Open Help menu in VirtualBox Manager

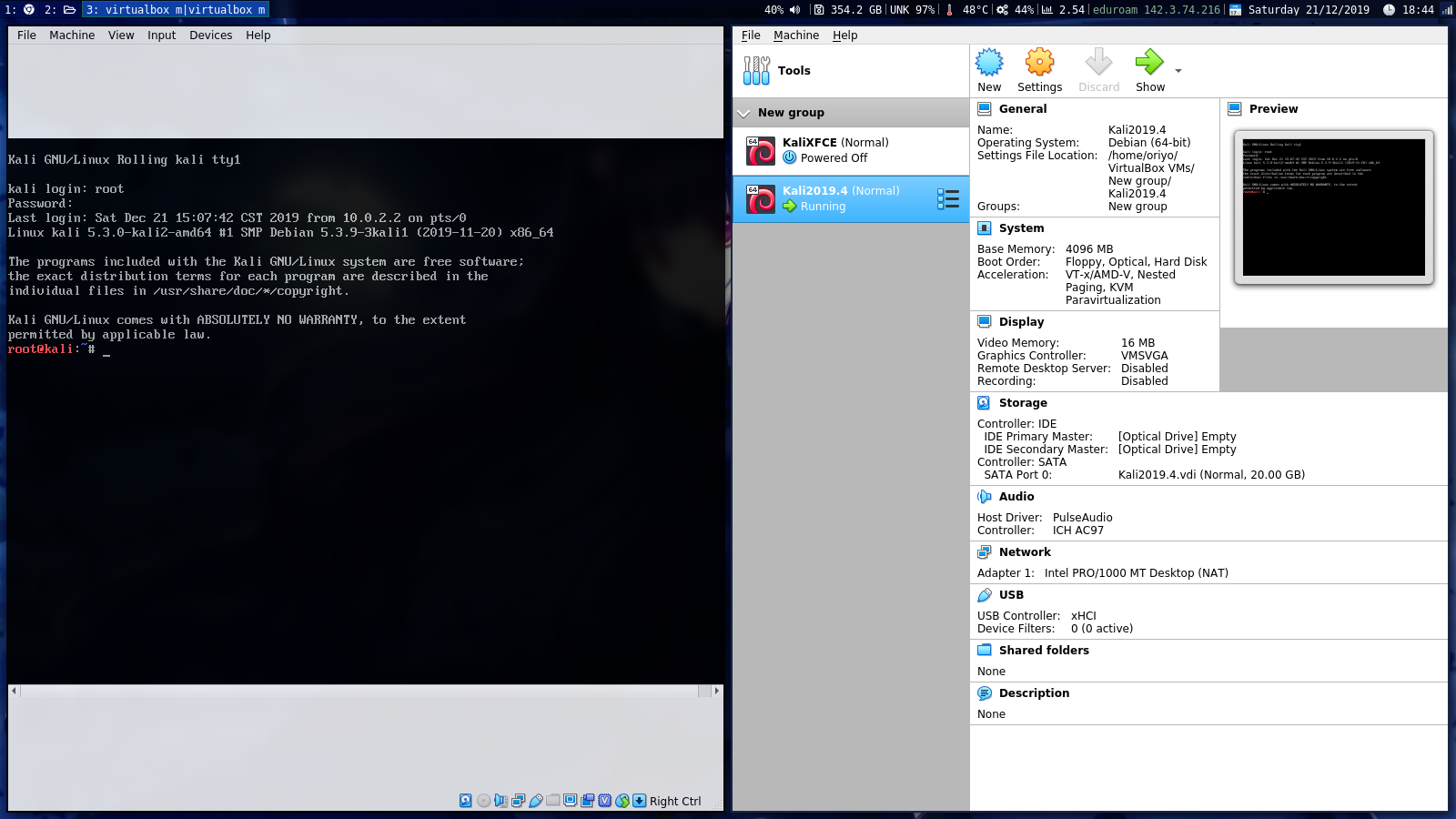(845, 35)
